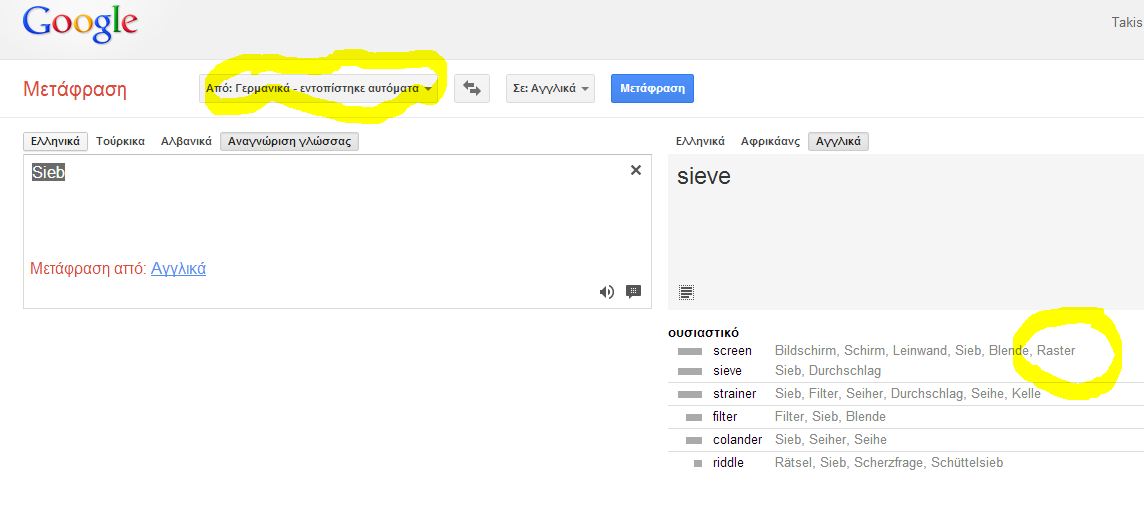Select Αλβανικά as source language
The height and width of the screenshot is (516, 1144).
point(186,142)
